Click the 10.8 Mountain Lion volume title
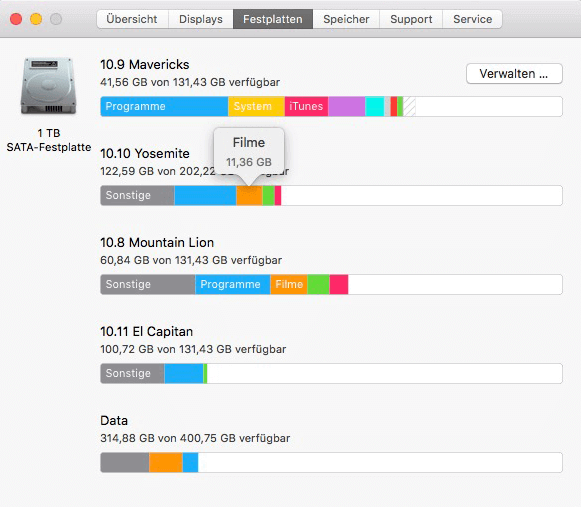The image size is (581, 507). (x=157, y=242)
